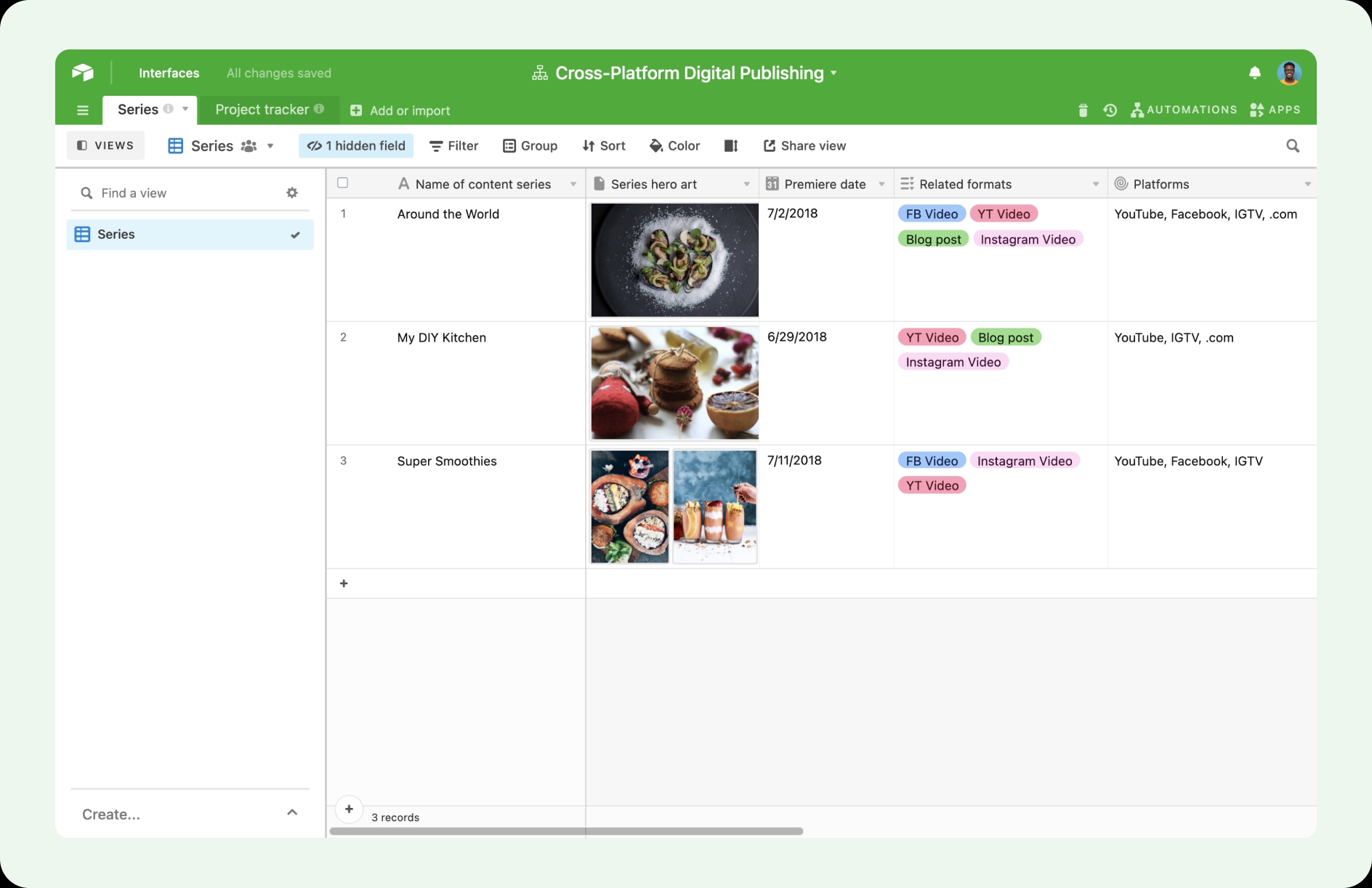The width and height of the screenshot is (1372, 888).
Task: Click the blue FB Video tag in Around the World row
Action: click(932, 214)
